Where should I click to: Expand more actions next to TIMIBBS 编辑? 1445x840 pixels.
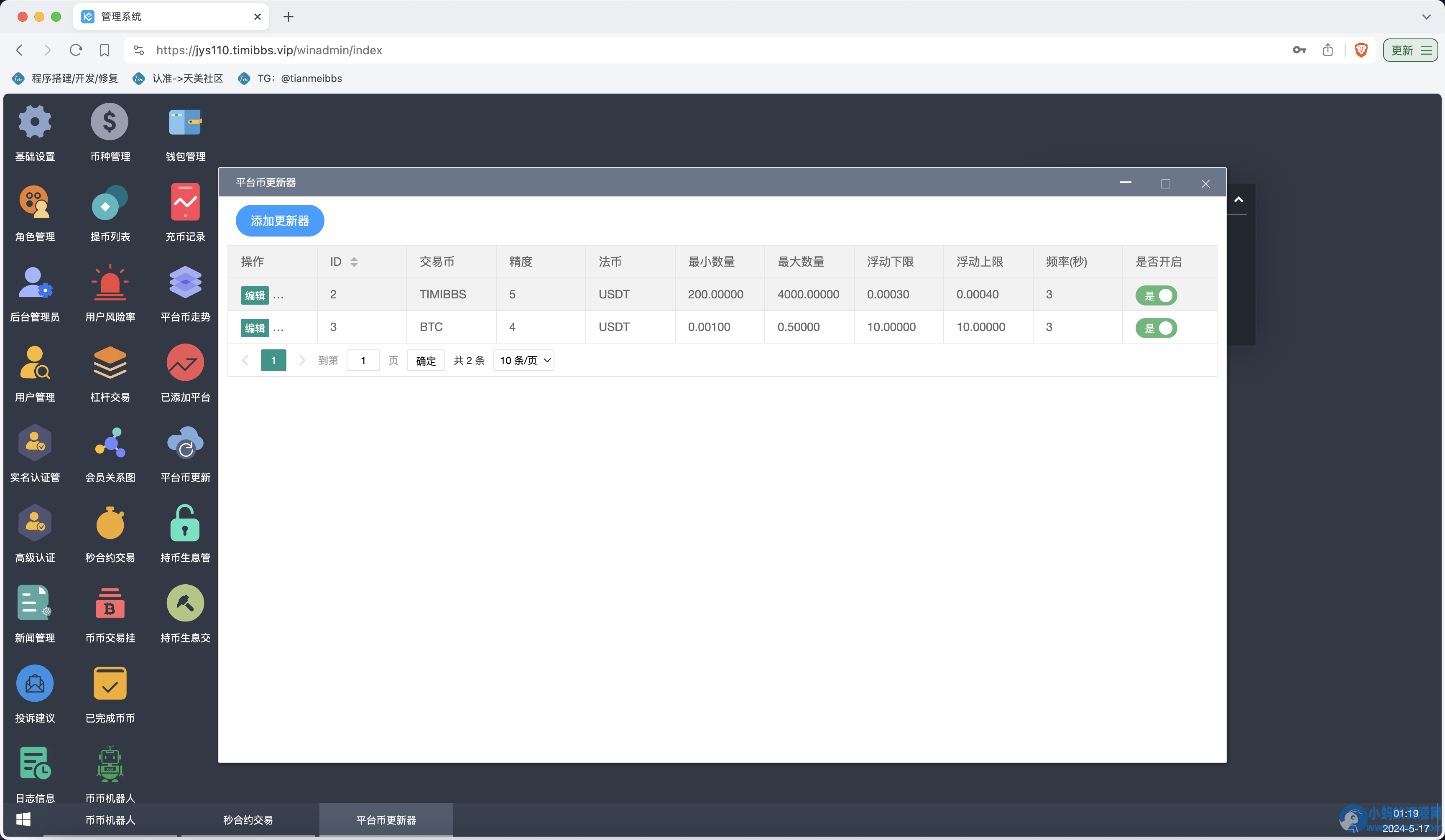click(278, 296)
